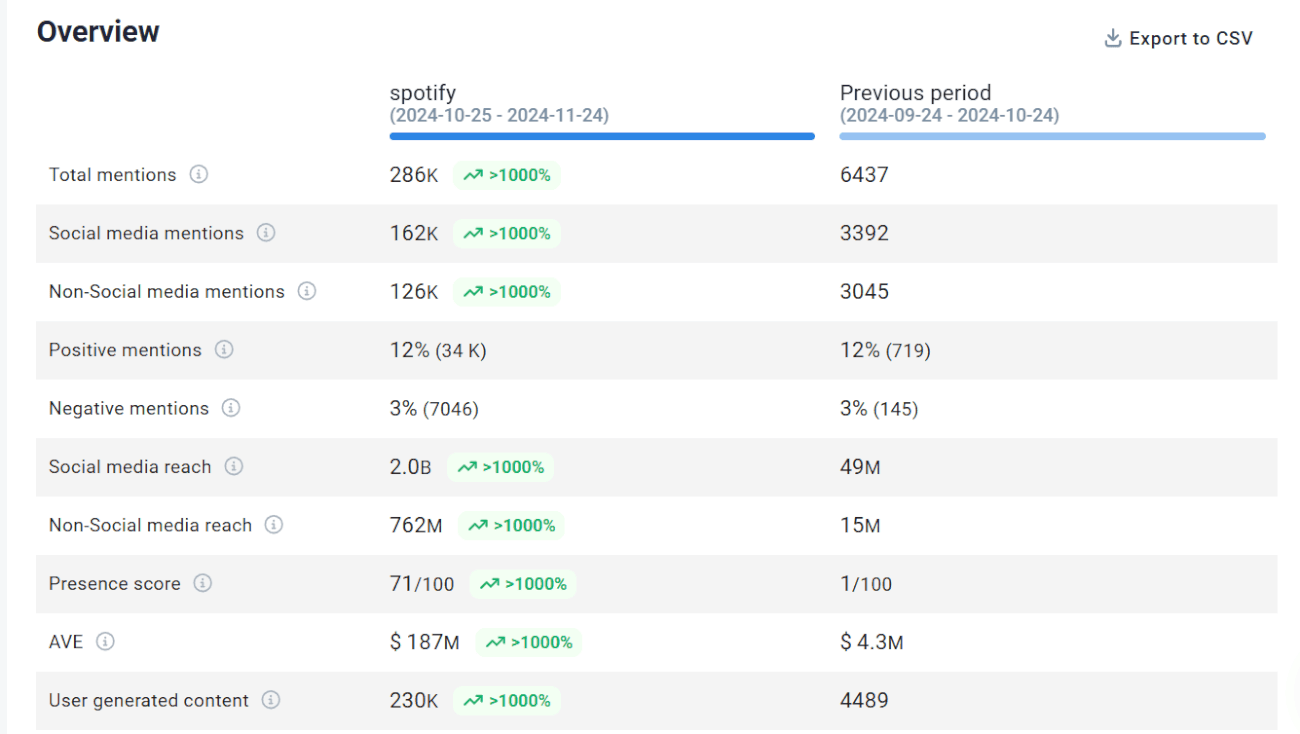Click the Total mentions info icon
This screenshot has height=734, width=1300.
coord(198,174)
